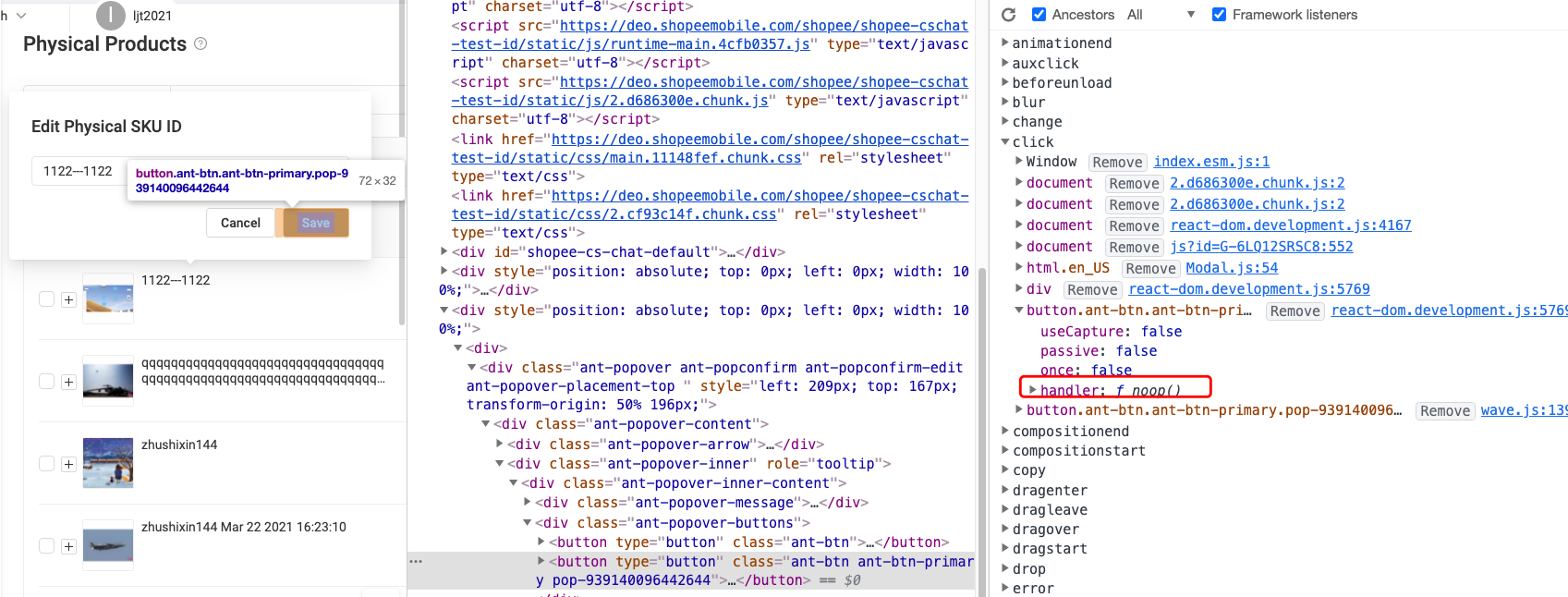This screenshot has width=1568, height=597.
Task: Click the refresh event listeners icon
Action: 1009,15
